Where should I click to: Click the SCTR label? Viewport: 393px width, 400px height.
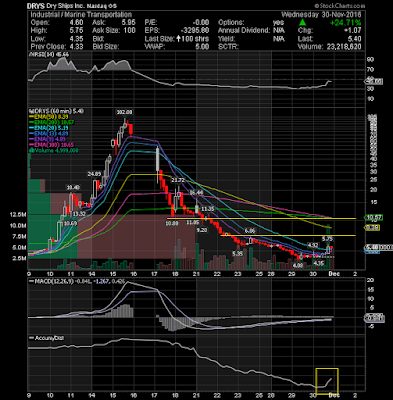coord(228,47)
